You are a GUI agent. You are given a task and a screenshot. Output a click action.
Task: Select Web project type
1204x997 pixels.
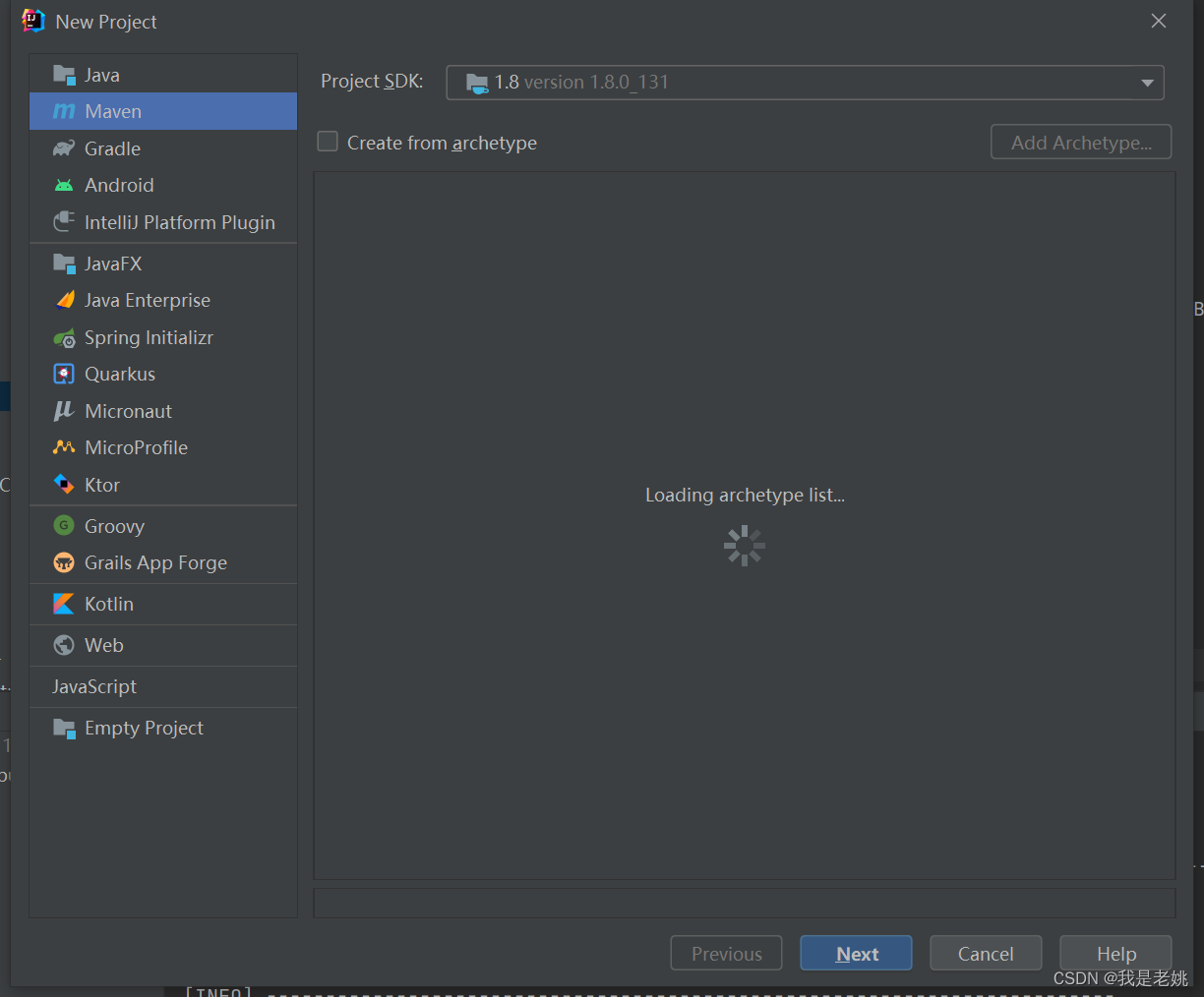coord(163,645)
